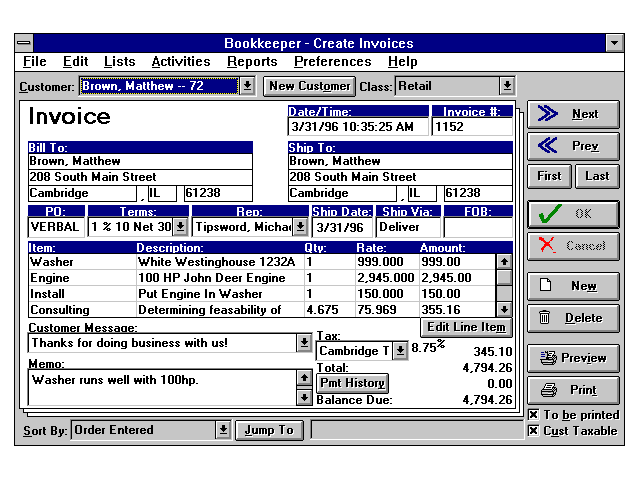Image resolution: width=640 pixels, height=480 pixels.
Task: Open invoice Preview
Action: click(x=573, y=358)
